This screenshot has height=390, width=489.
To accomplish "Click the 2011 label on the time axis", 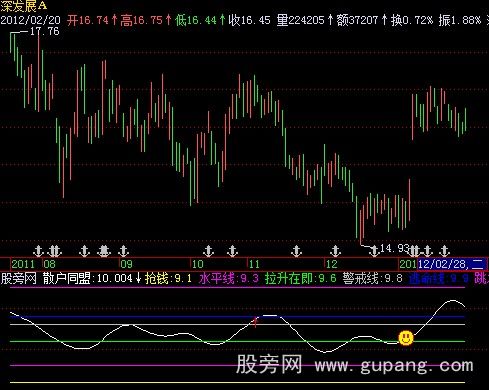I will [x=23, y=264].
